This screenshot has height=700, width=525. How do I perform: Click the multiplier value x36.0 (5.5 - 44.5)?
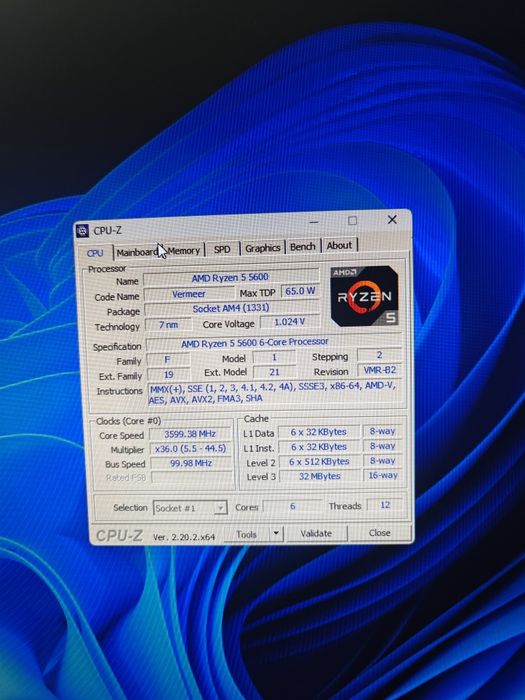point(190,449)
